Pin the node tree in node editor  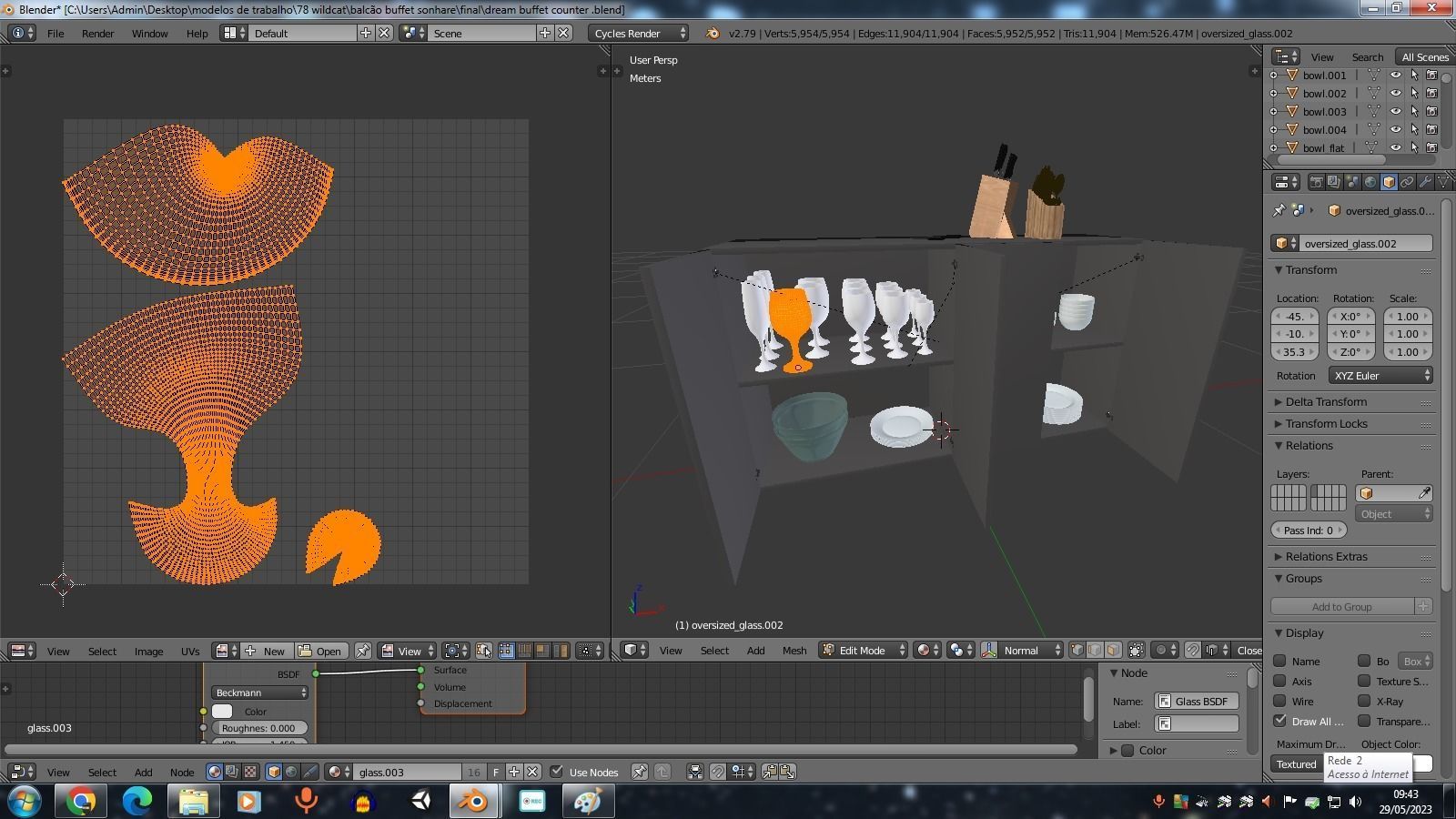(x=640, y=772)
